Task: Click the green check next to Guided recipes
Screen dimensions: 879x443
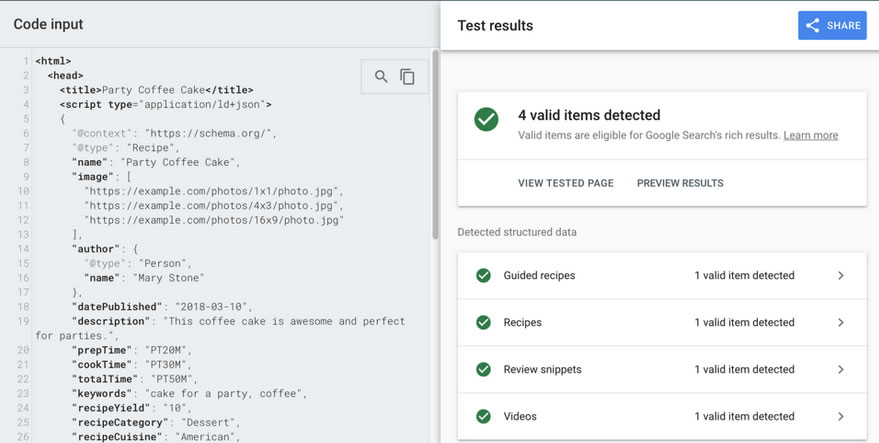Action: point(483,275)
